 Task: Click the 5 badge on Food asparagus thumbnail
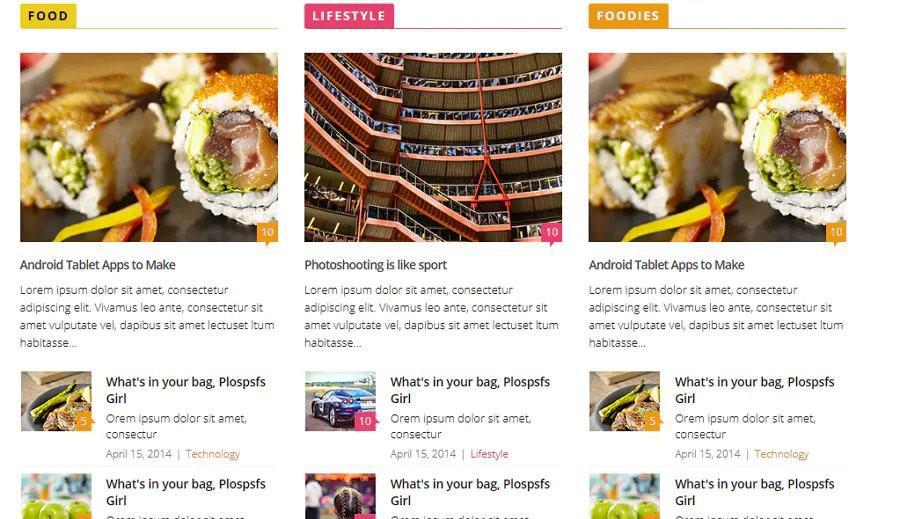coord(84,422)
